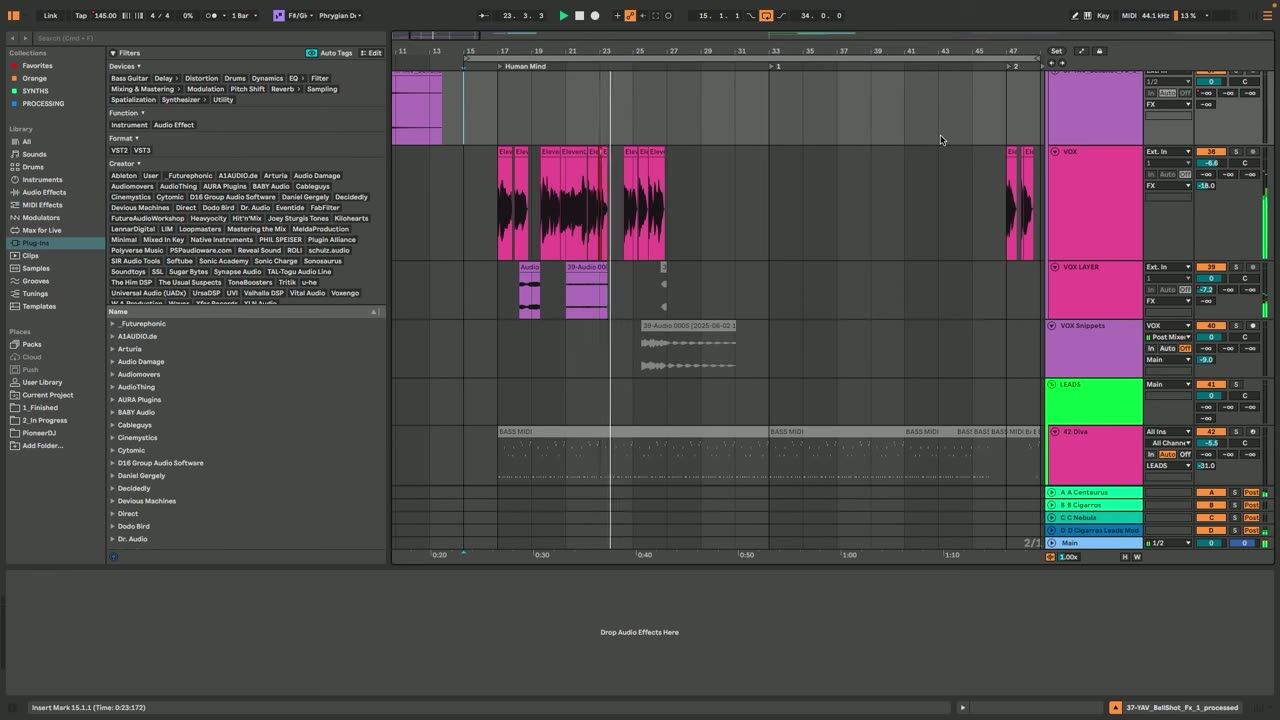The image size is (1280, 720).
Task: Toggle track activator 38 on VOX
Action: (x=1211, y=152)
